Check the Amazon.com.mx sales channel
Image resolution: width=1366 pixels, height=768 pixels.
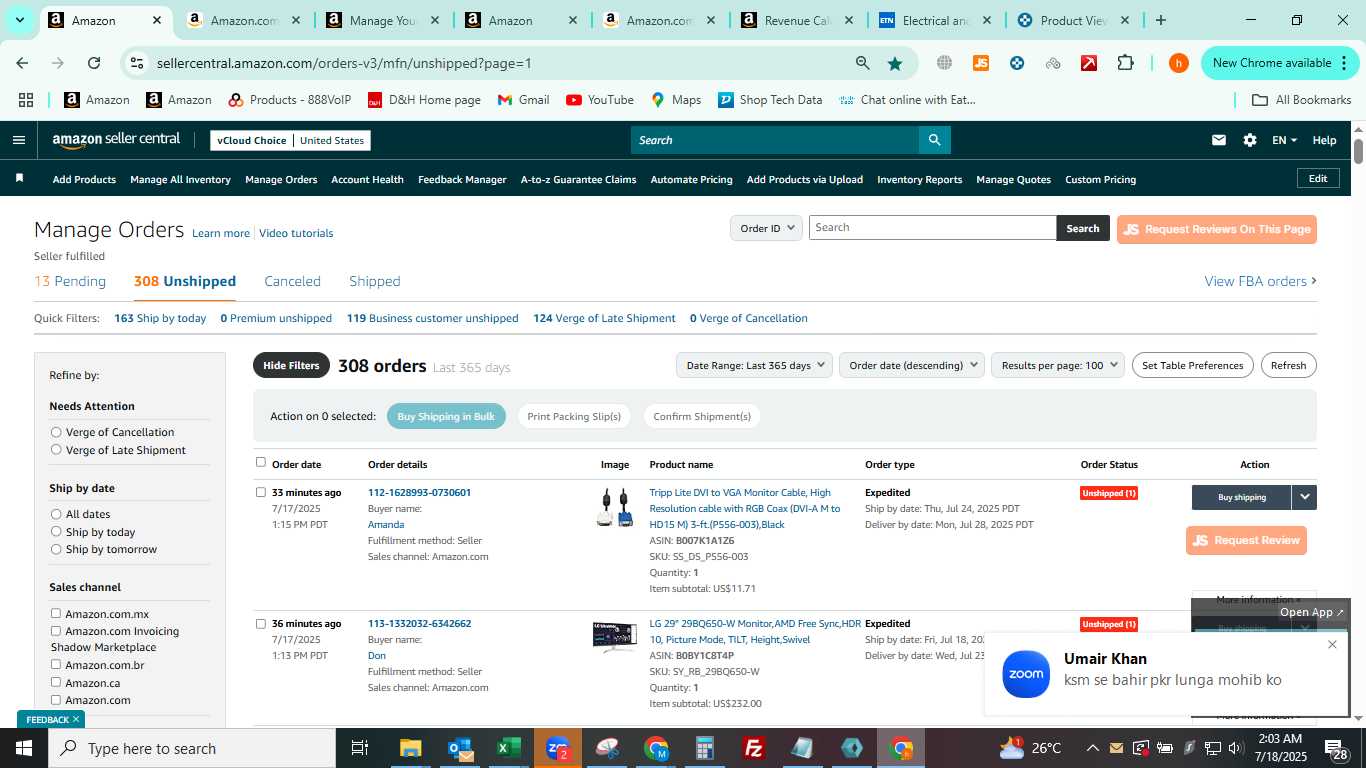(x=56, y=613)
